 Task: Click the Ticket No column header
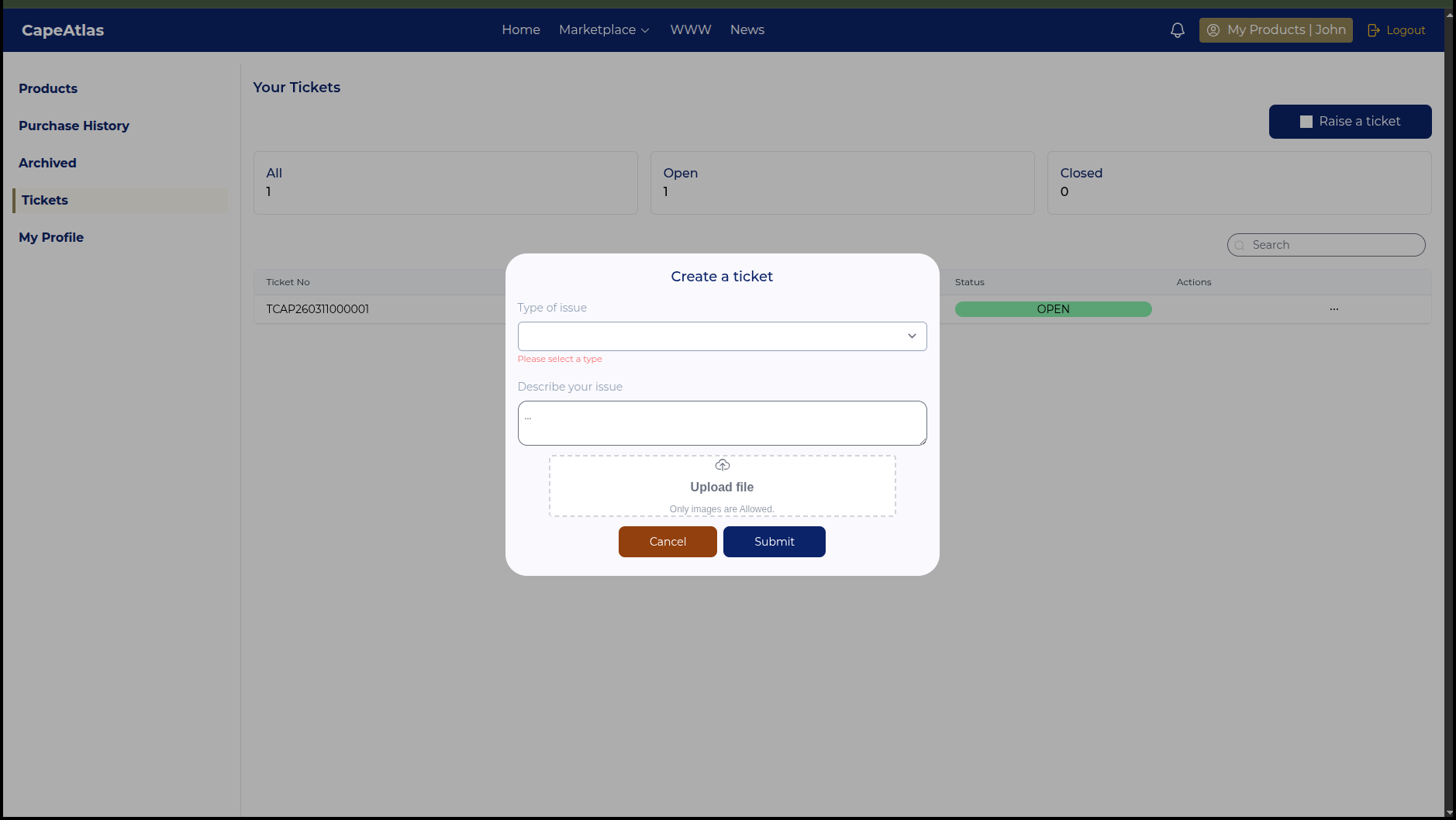(288, 282)
